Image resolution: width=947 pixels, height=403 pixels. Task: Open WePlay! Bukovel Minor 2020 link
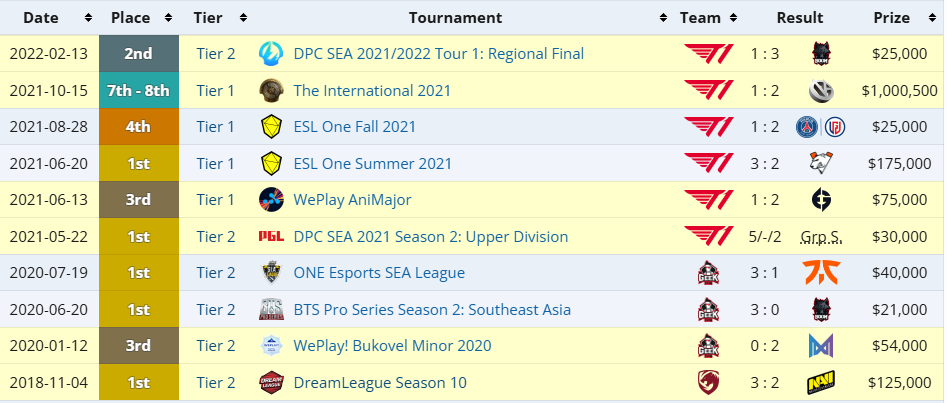coord(393,346)
